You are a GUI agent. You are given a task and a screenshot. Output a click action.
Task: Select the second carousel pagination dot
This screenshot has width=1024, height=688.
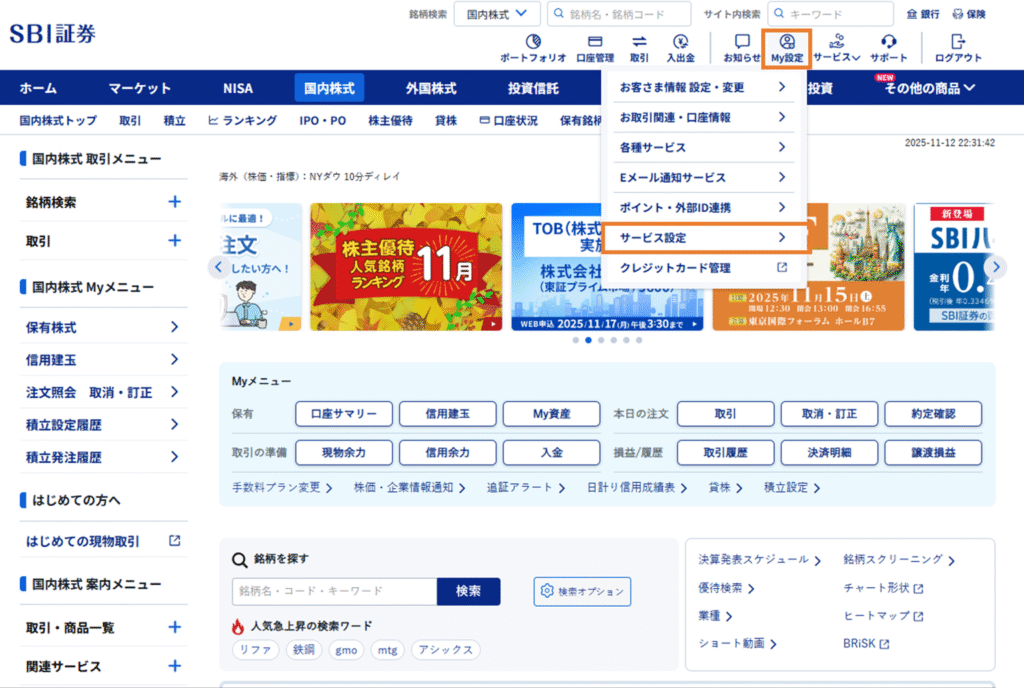pyautogui.click(x=588, y=340)
